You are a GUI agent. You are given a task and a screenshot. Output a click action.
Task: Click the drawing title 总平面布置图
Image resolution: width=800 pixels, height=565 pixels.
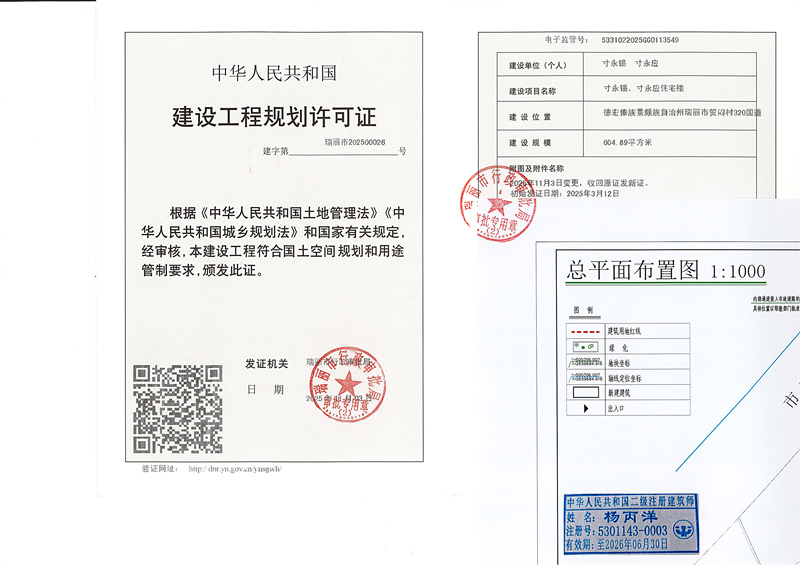(633, 270)
